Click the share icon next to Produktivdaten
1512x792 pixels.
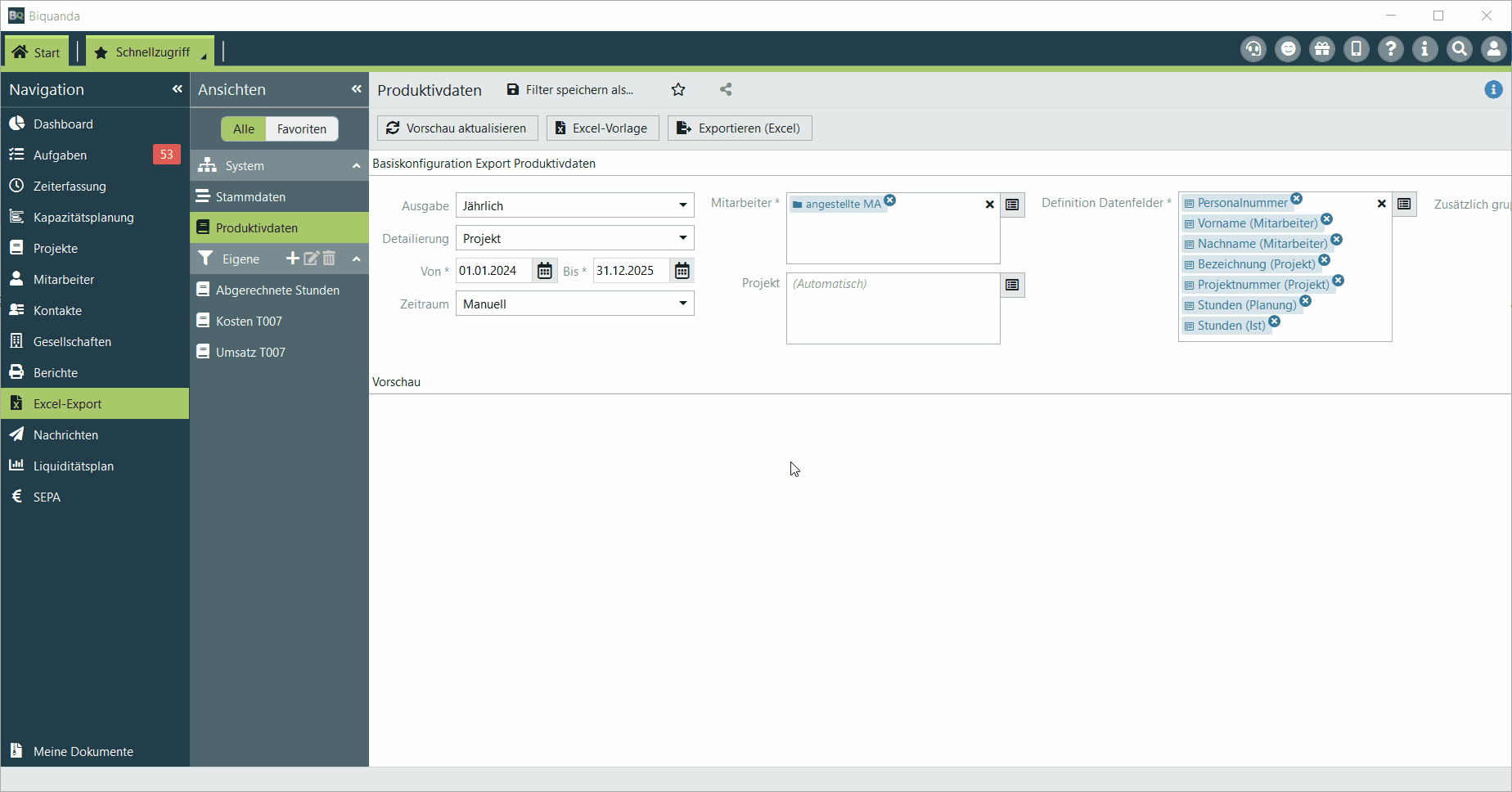[x=726, y=90]
